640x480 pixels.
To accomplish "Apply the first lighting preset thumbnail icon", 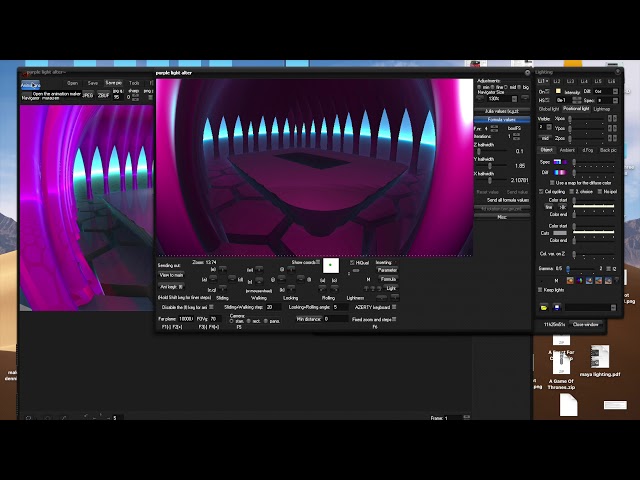I will (570, 280).
